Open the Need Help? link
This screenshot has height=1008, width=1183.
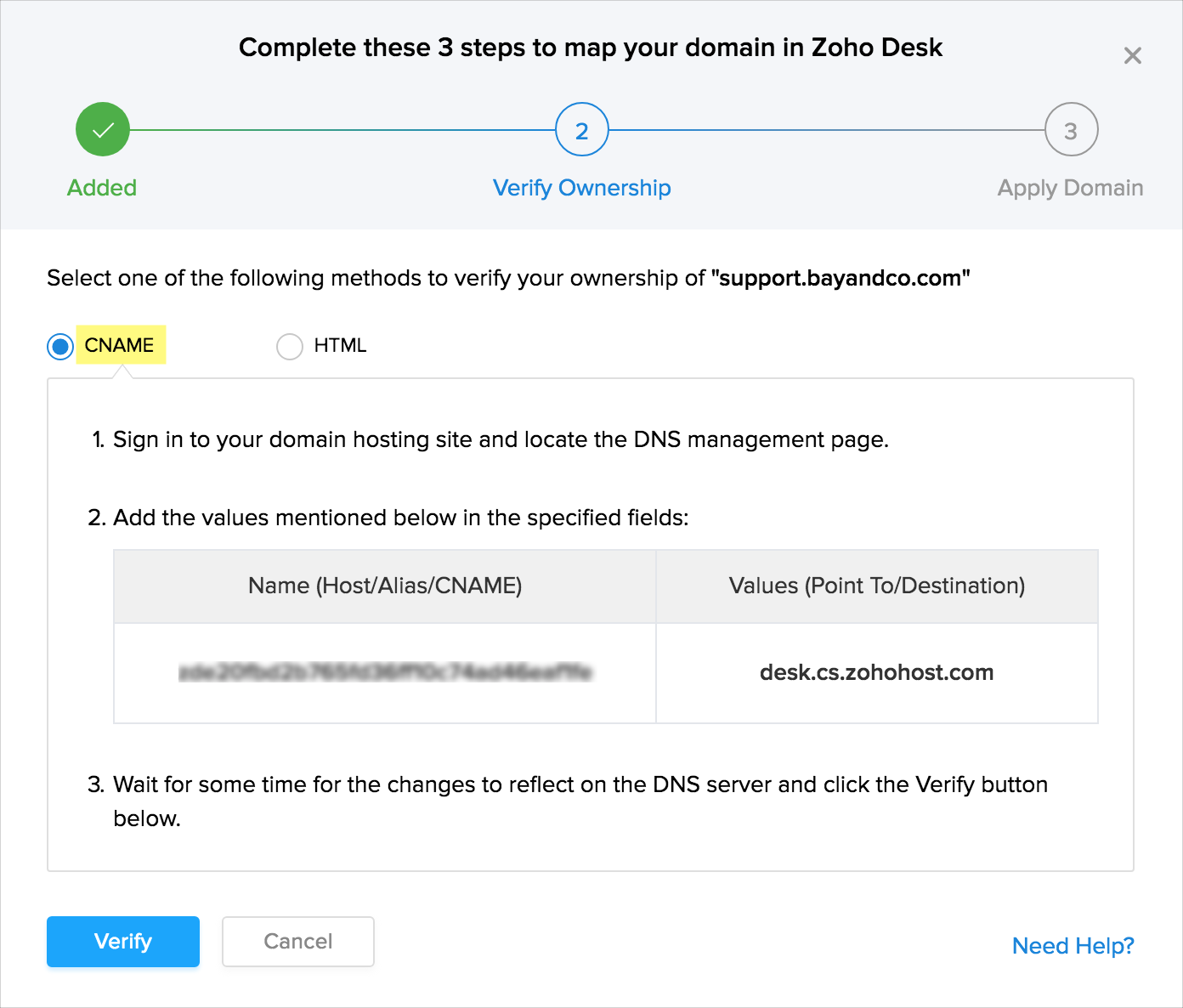[x=1073, y=945]
